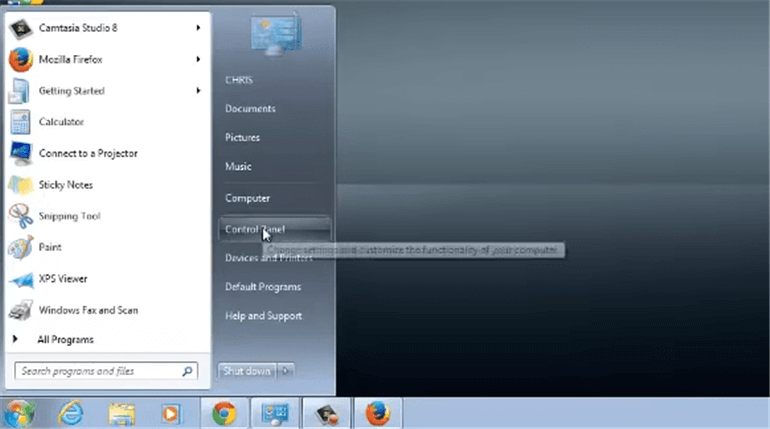Screen dimensions: 770x429
Task: Open Internet Explorer from taskbar
Action: point(70,413)
